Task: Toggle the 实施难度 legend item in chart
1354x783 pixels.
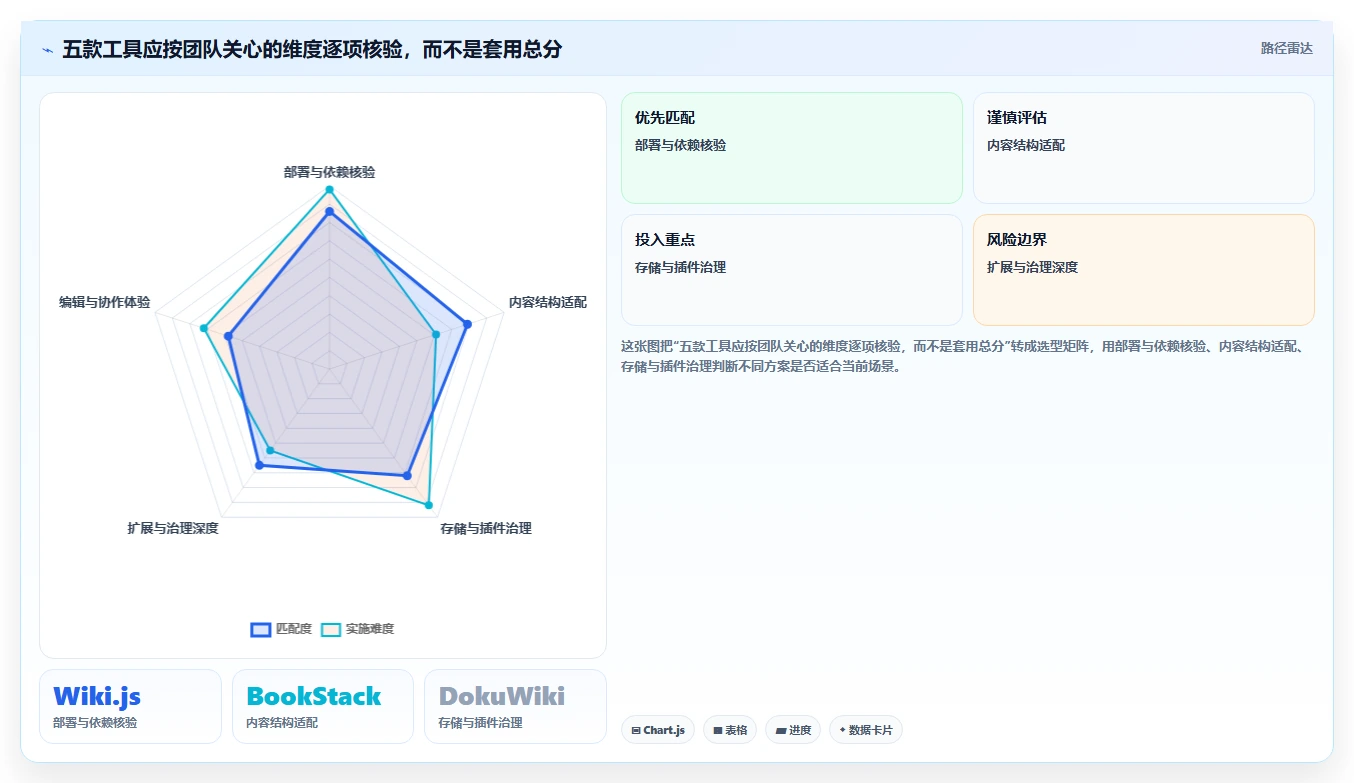Action: 357,629
